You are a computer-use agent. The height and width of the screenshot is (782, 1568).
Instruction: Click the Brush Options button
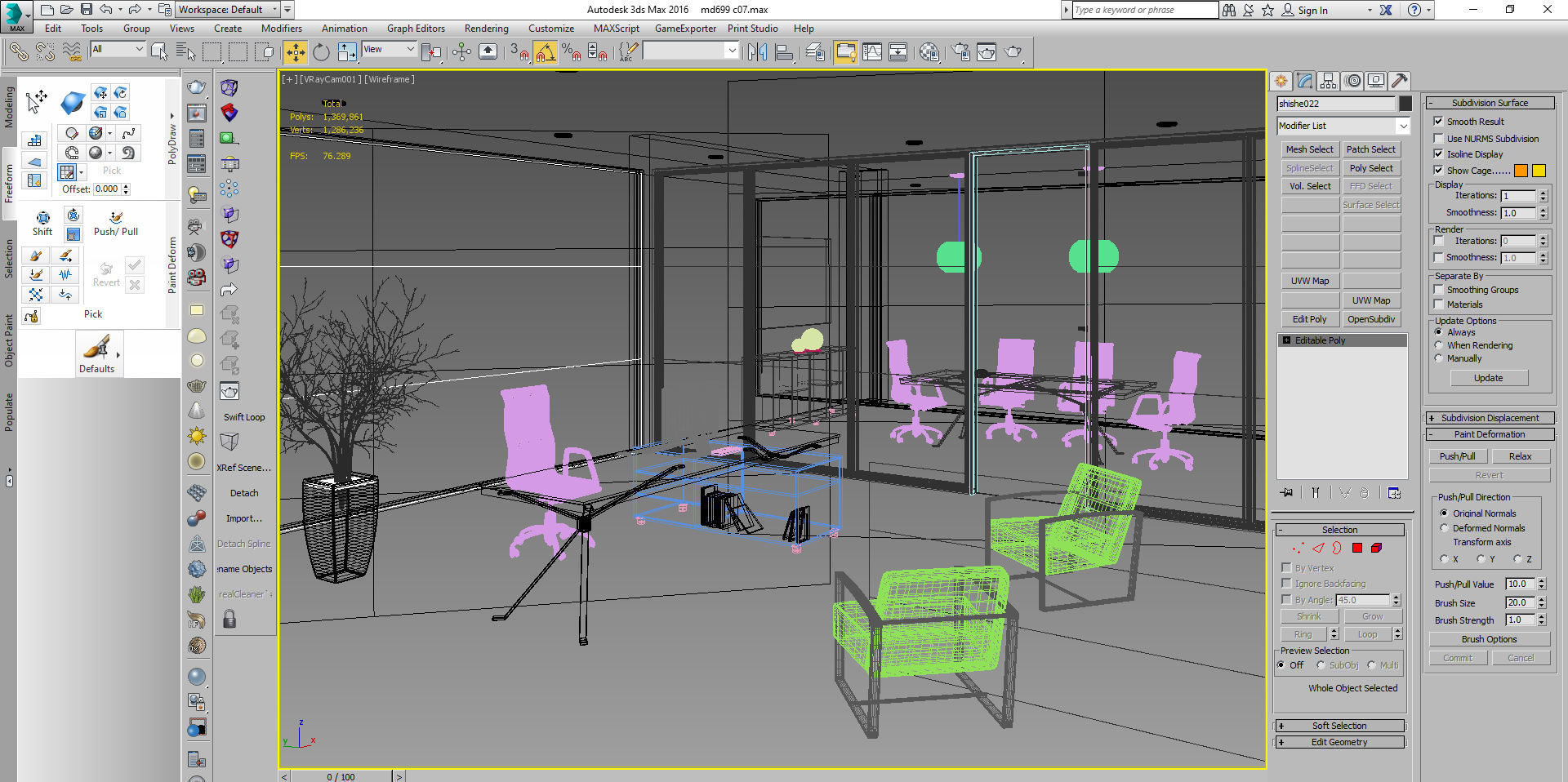coord(1489,639)
